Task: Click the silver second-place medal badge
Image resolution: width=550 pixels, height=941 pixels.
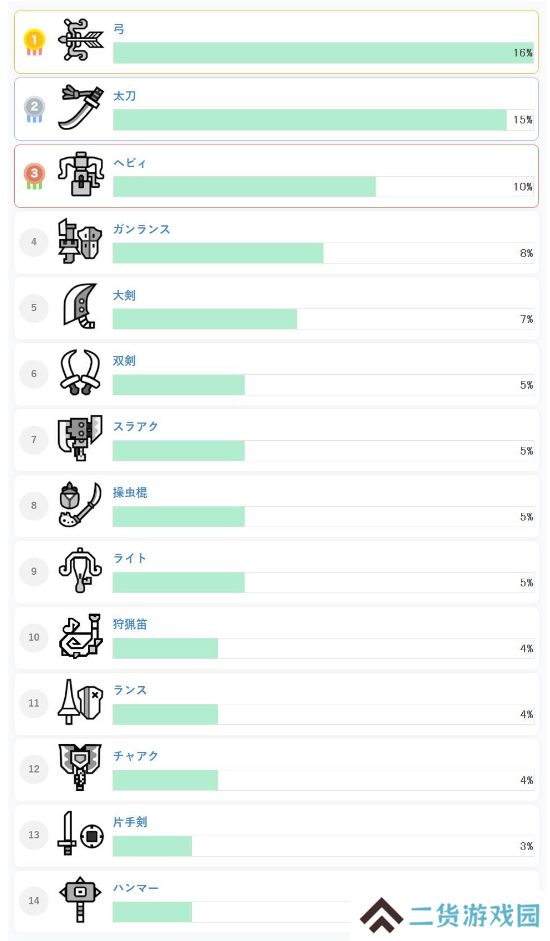Action: [34, 109]
